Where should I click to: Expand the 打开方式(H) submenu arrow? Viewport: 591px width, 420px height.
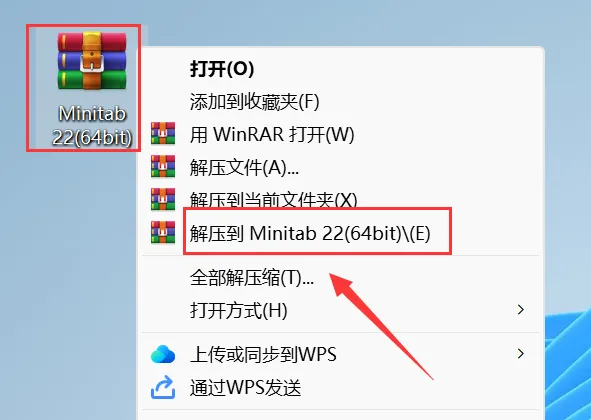(521, 310)
